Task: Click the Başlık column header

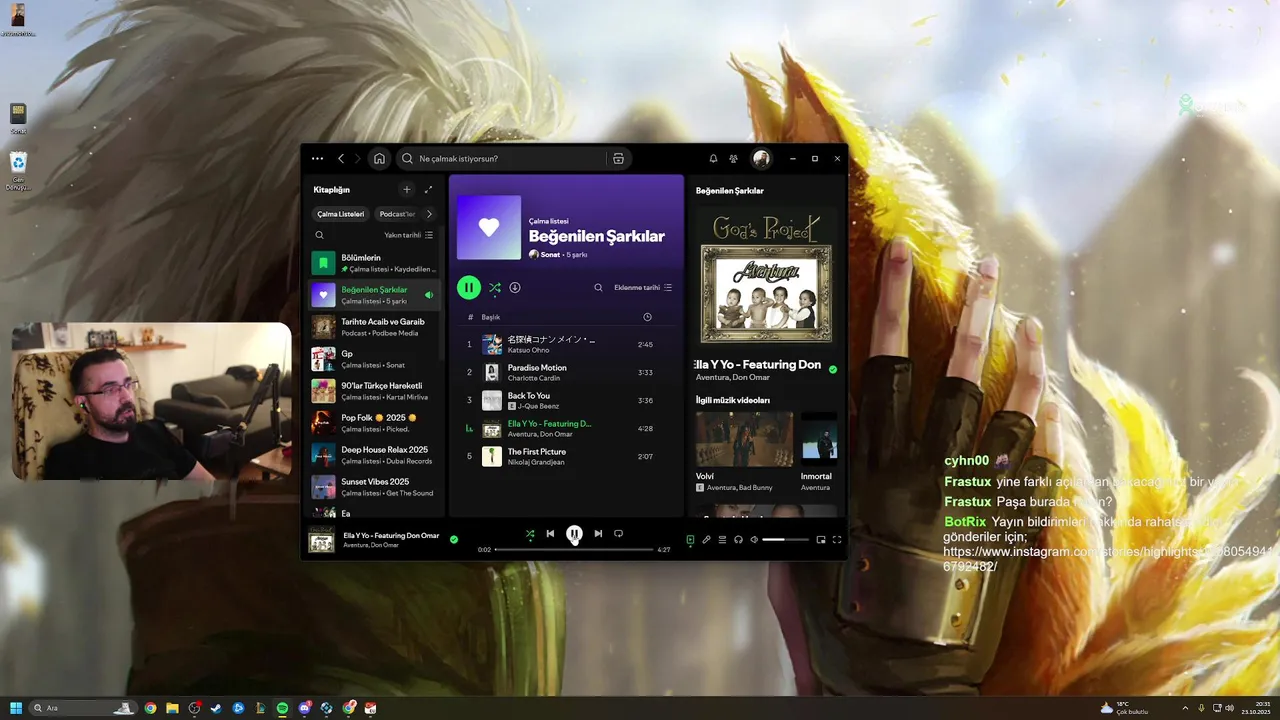Action: (491, 317)
